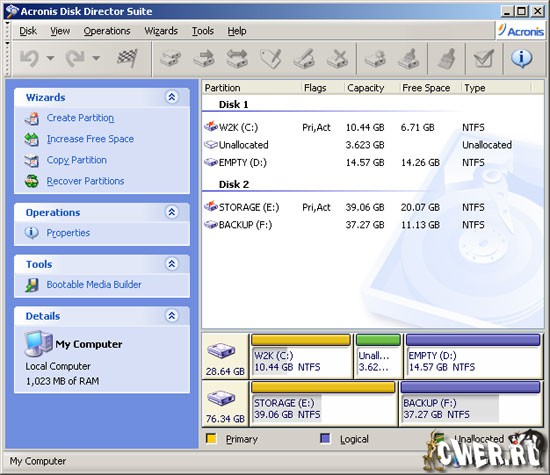Select the BACKUP (F:) block in disk map
550x475 pixels.
coord(470,403)
